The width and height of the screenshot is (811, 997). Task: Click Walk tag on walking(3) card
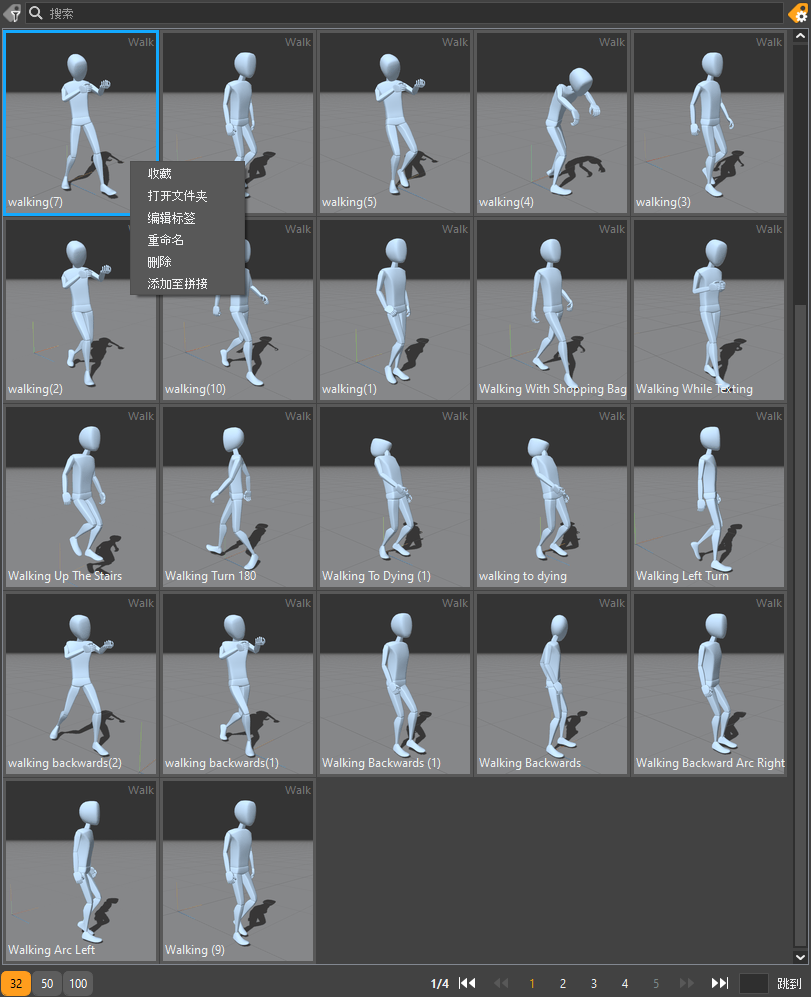coord(768,42)
